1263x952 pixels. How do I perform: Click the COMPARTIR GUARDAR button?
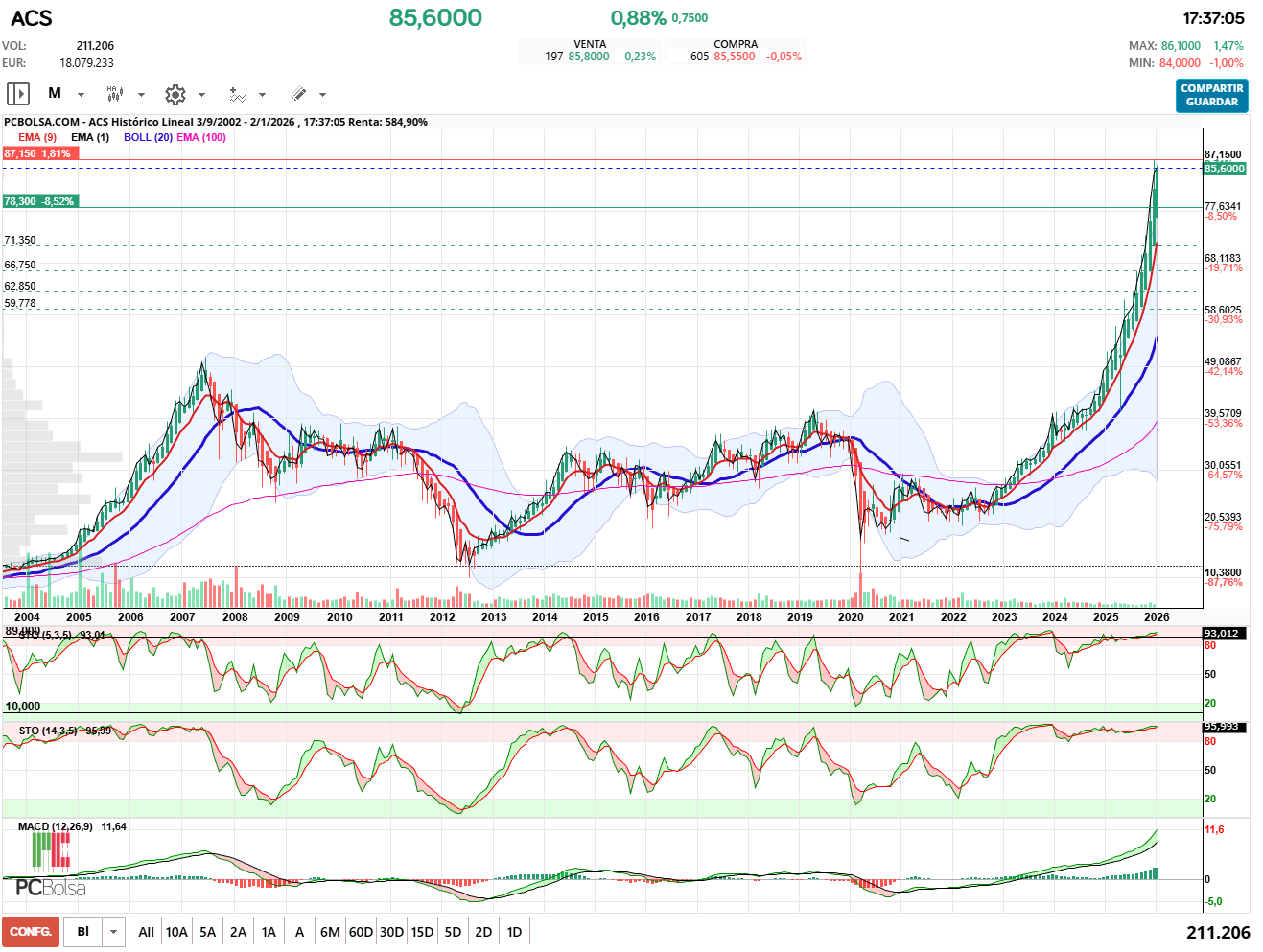[1211, 95]
